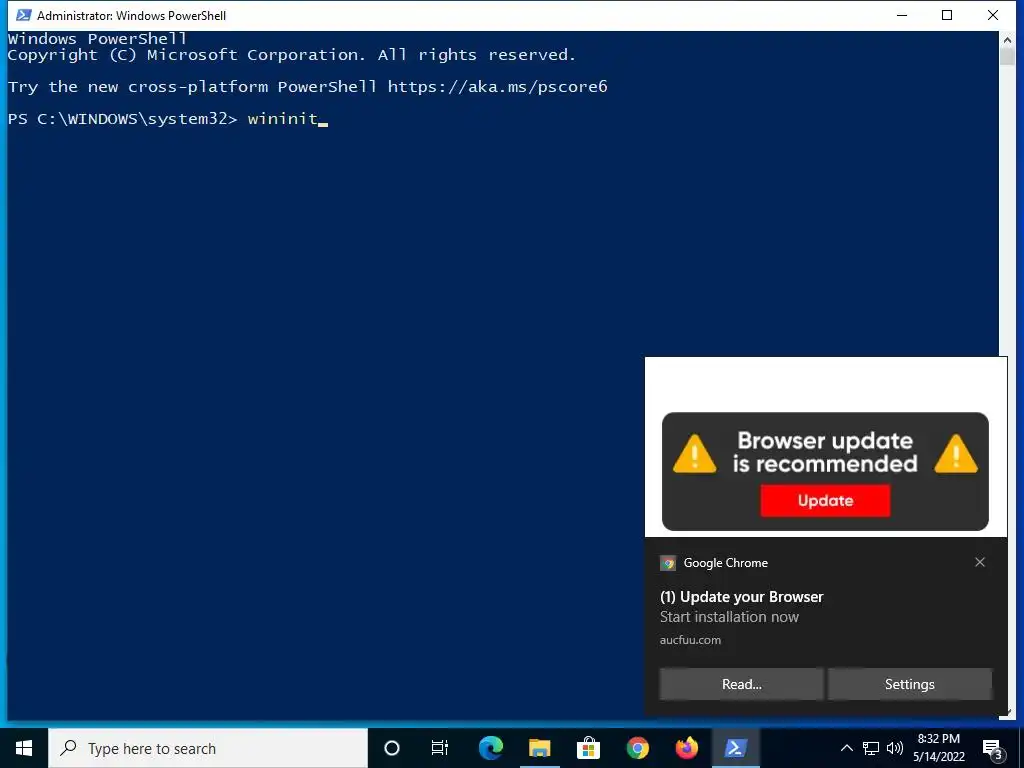This screenshot has width=1024, height=768.
Task: Click the https://aka.ms/pscore6 link text
Action: click(498, 87)
